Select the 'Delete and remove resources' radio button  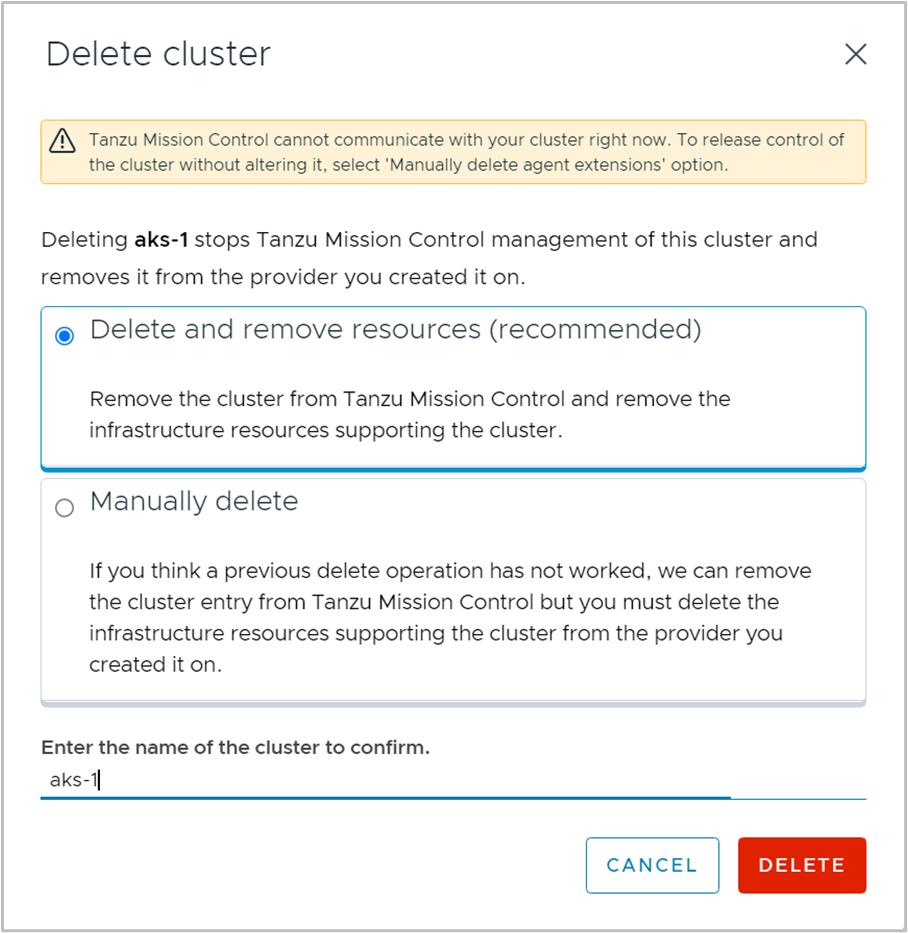point(65,336)
